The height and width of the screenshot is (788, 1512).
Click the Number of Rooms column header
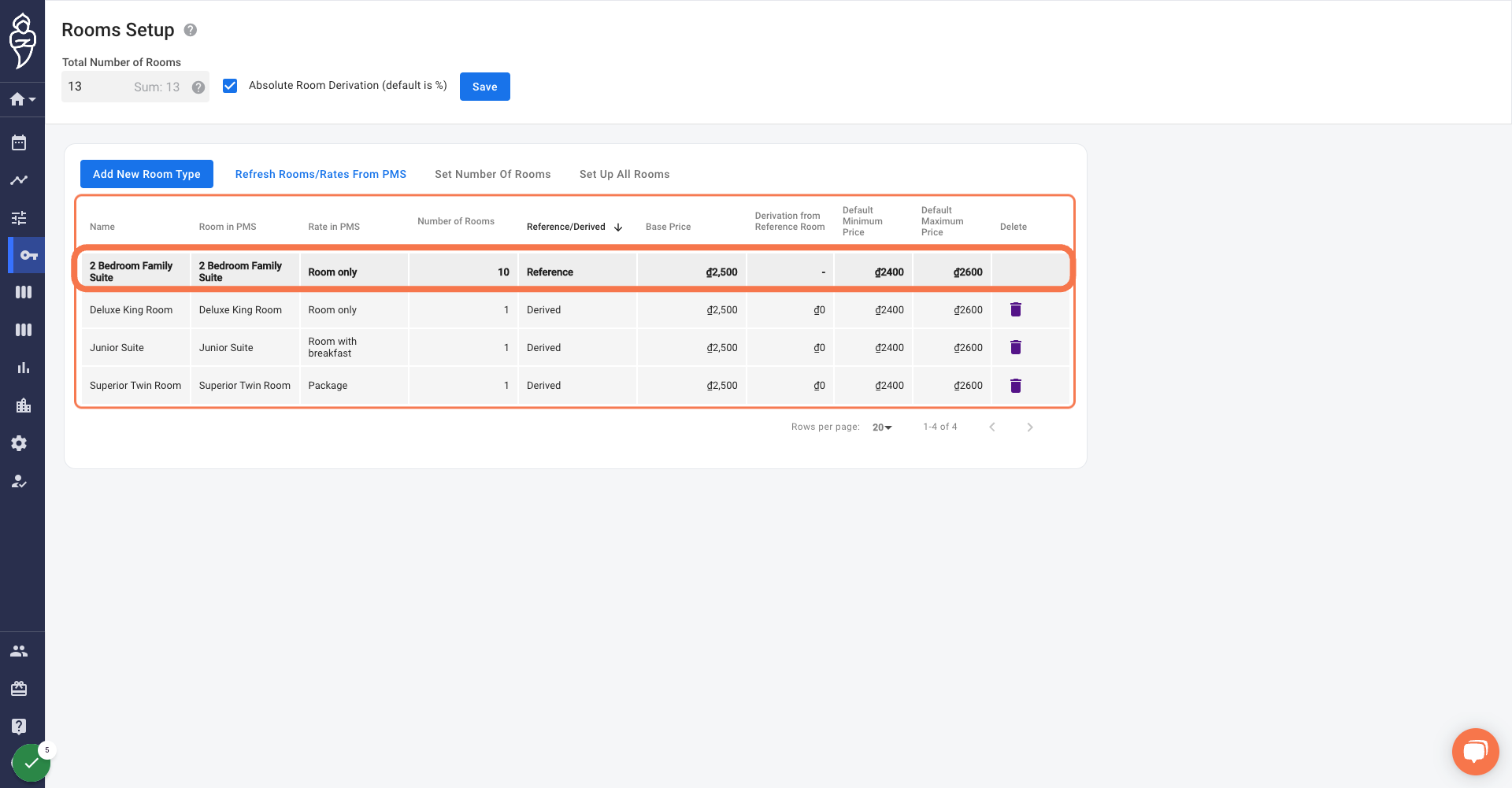click(x=456, y=221)
